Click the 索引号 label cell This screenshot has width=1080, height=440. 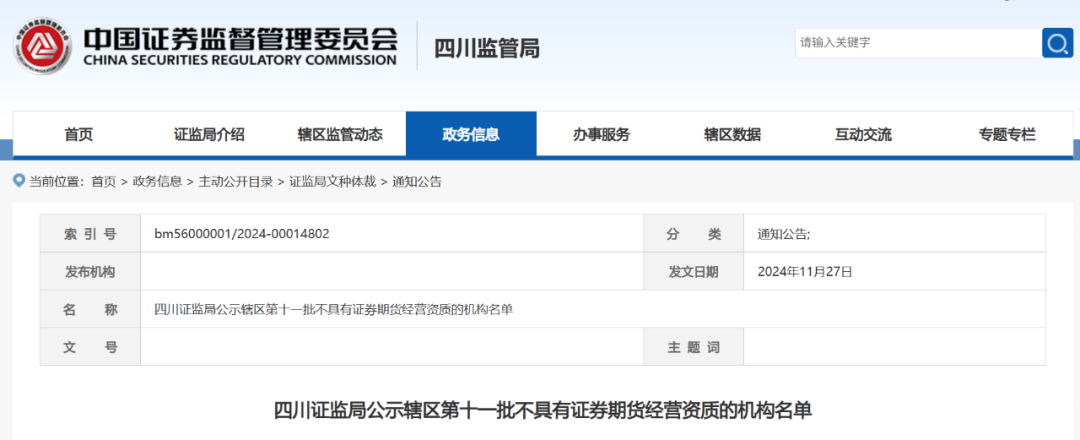pos(90,234)
